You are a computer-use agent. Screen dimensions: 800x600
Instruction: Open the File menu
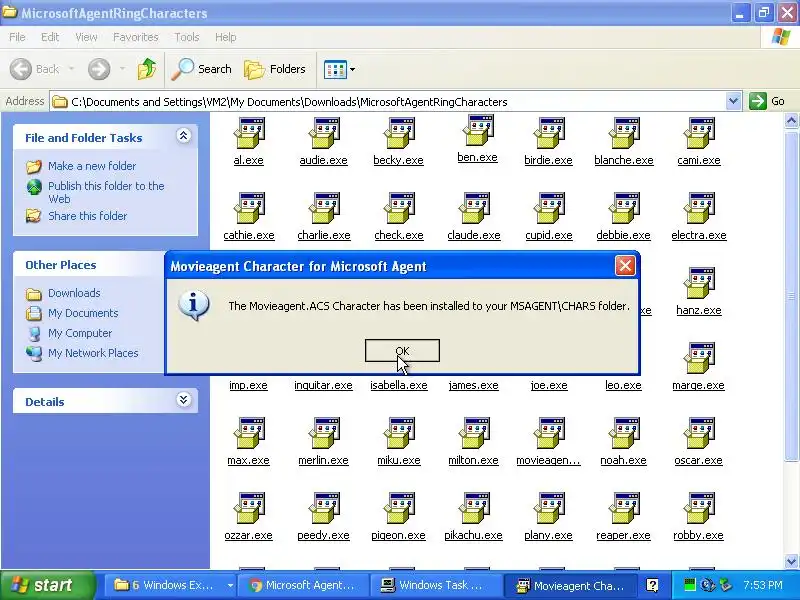(x=17, y=37)
